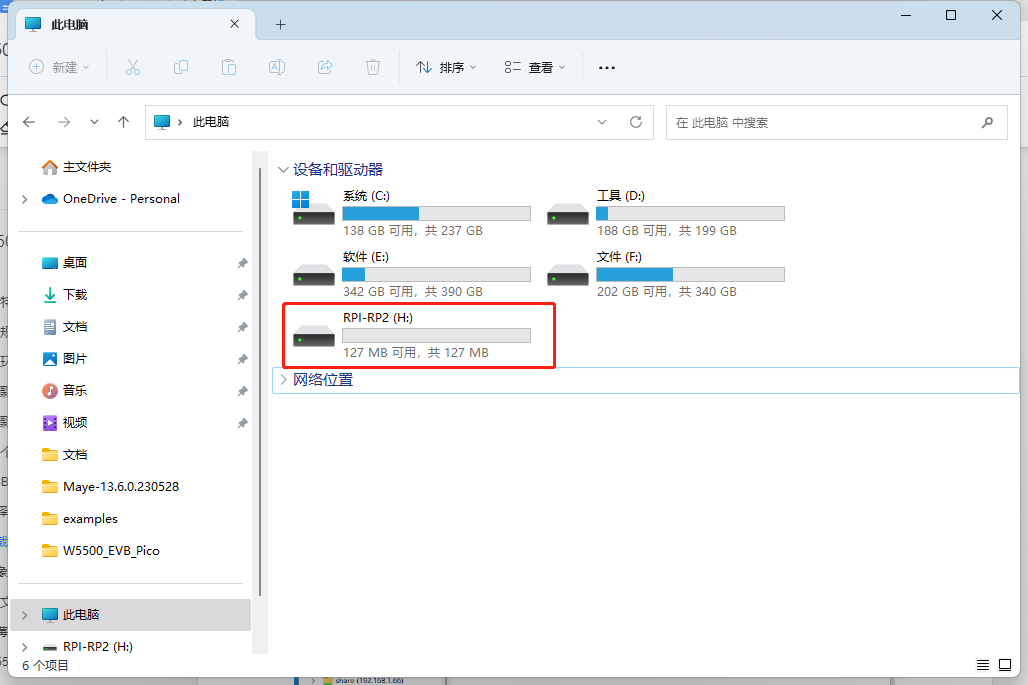Click the 在 此电脑 中搜索 search box

coord(820,122)
